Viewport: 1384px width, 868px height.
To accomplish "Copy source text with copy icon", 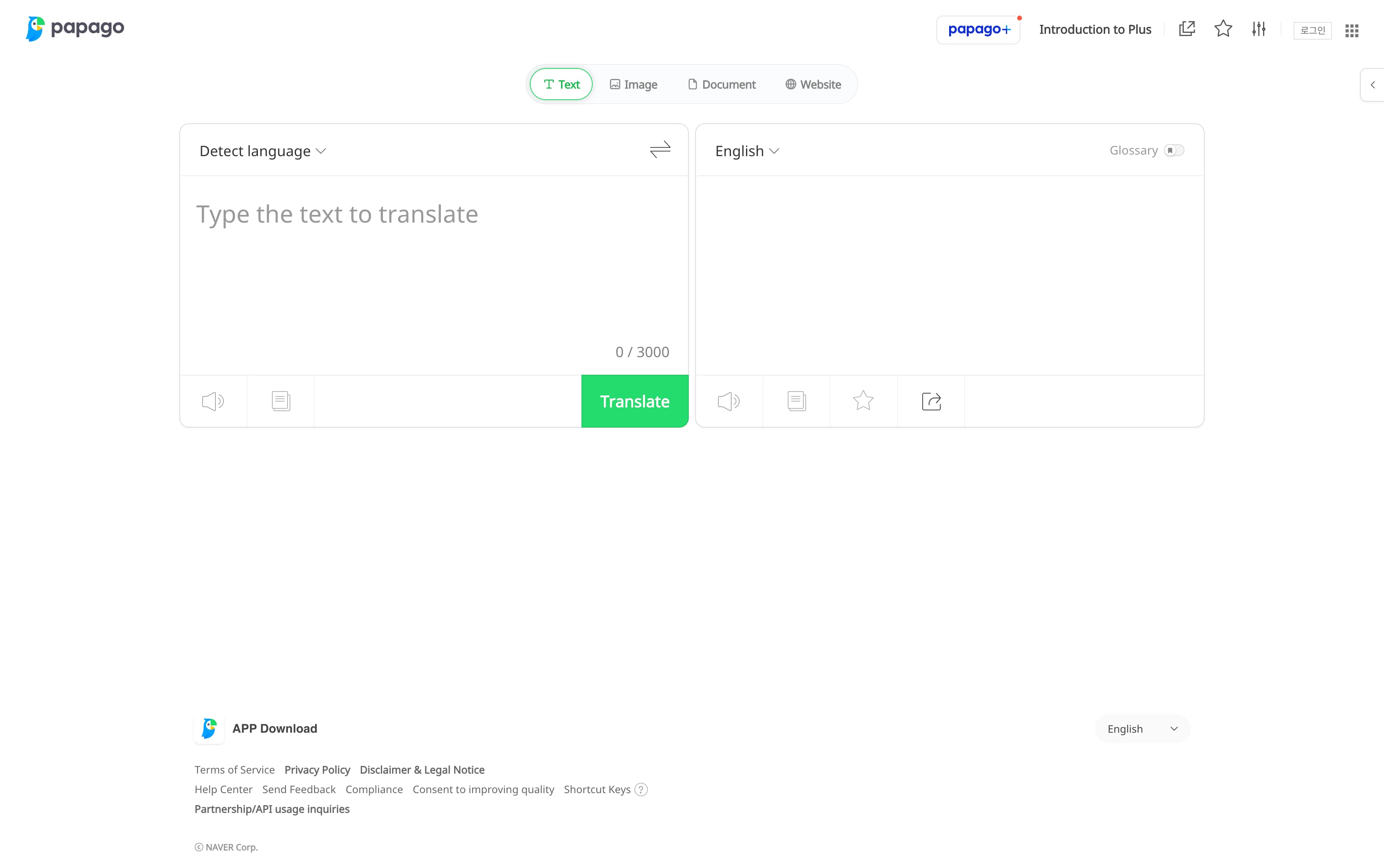I will (x=281, y=401).
